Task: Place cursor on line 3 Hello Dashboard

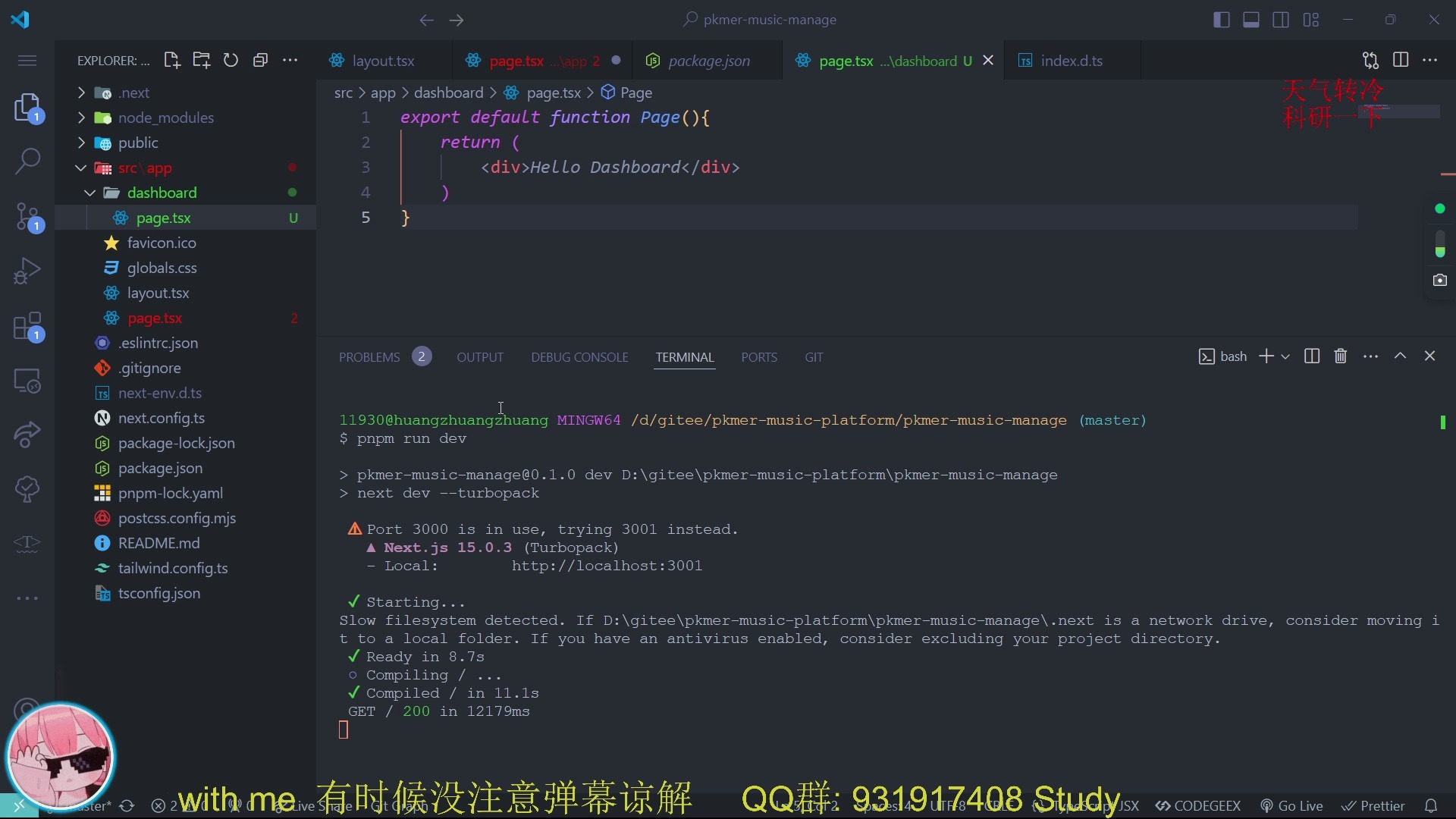Action: pos(604,167)
